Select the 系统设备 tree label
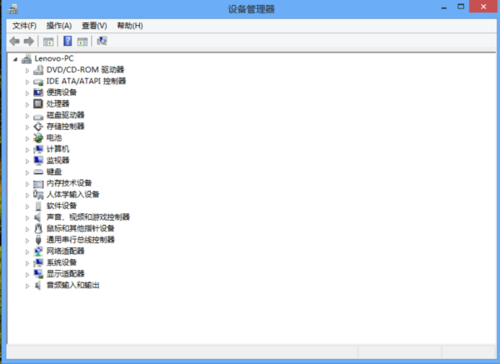 (61, 262)
